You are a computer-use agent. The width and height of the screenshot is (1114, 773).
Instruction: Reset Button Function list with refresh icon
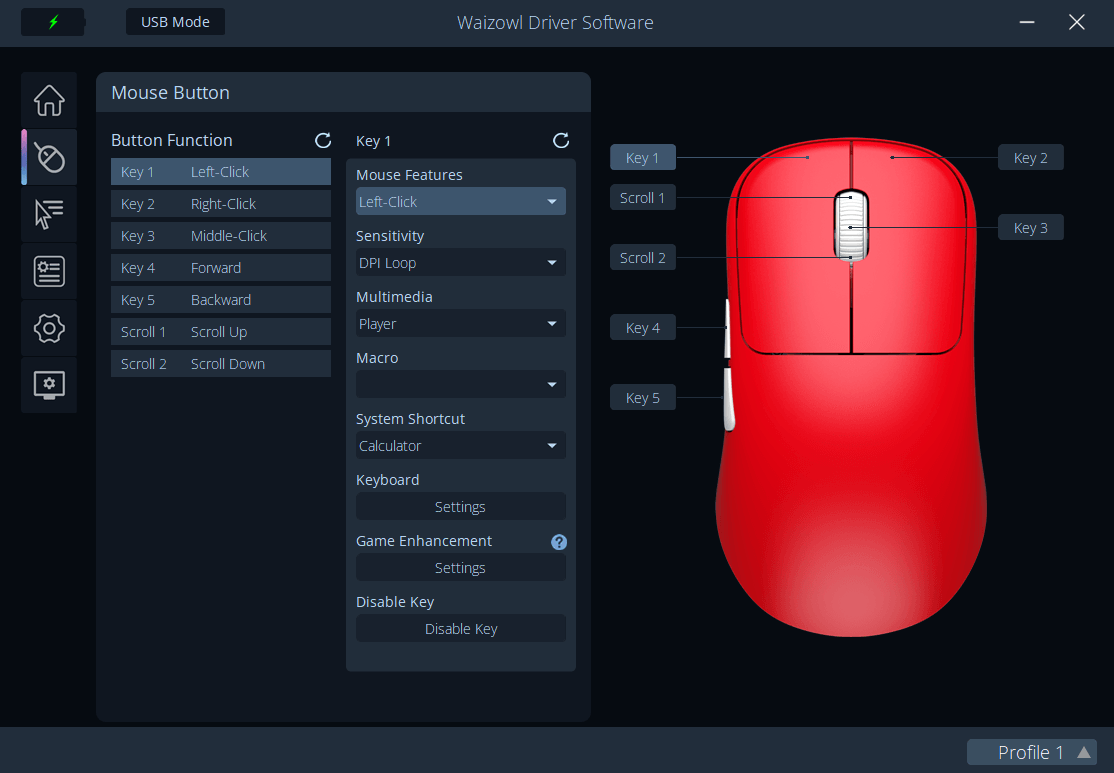tap(323, 140)
